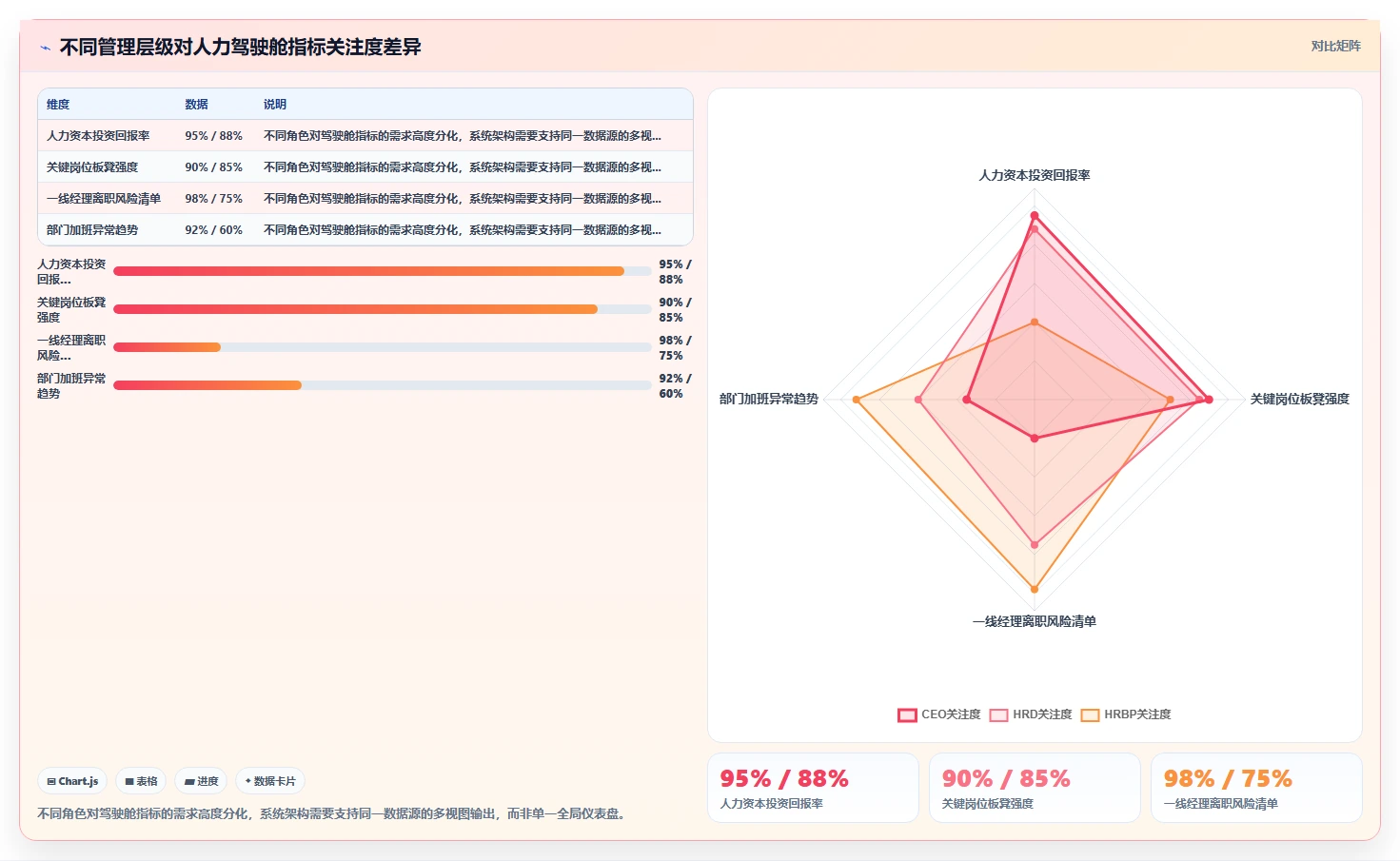Select the Chart.js tag chip
The width and height of the screenshot is (1400, 861).
[x=72, y=781]
